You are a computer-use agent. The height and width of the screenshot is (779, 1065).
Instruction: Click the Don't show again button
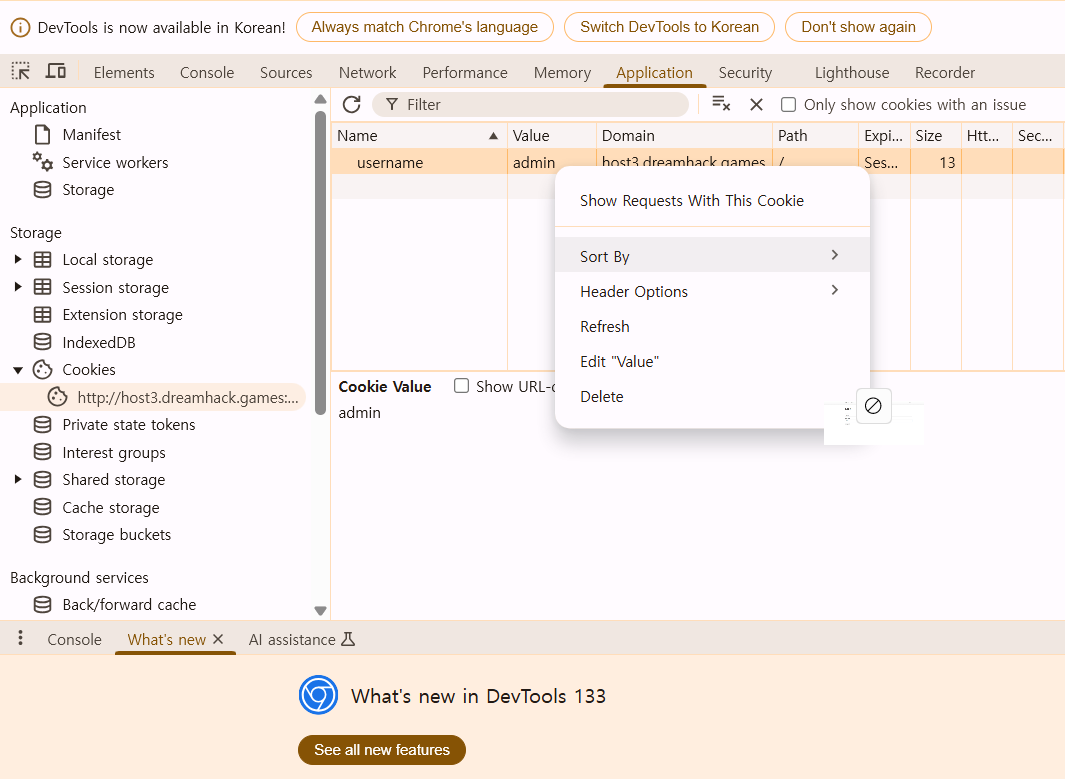coord(858,27)
